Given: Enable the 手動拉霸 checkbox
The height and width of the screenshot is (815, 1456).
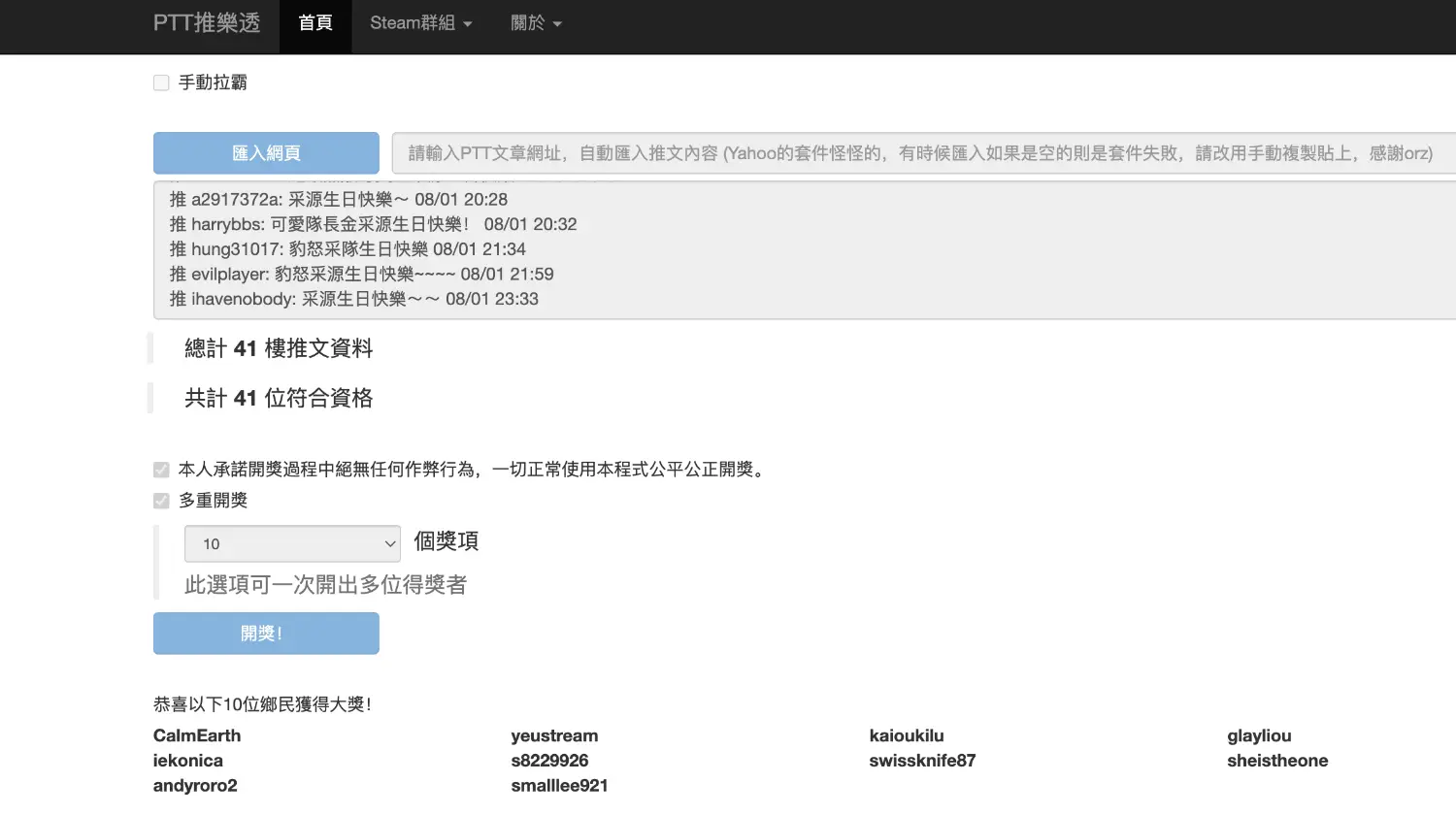Looking at the screenshot, I should (x=161, y=83).
